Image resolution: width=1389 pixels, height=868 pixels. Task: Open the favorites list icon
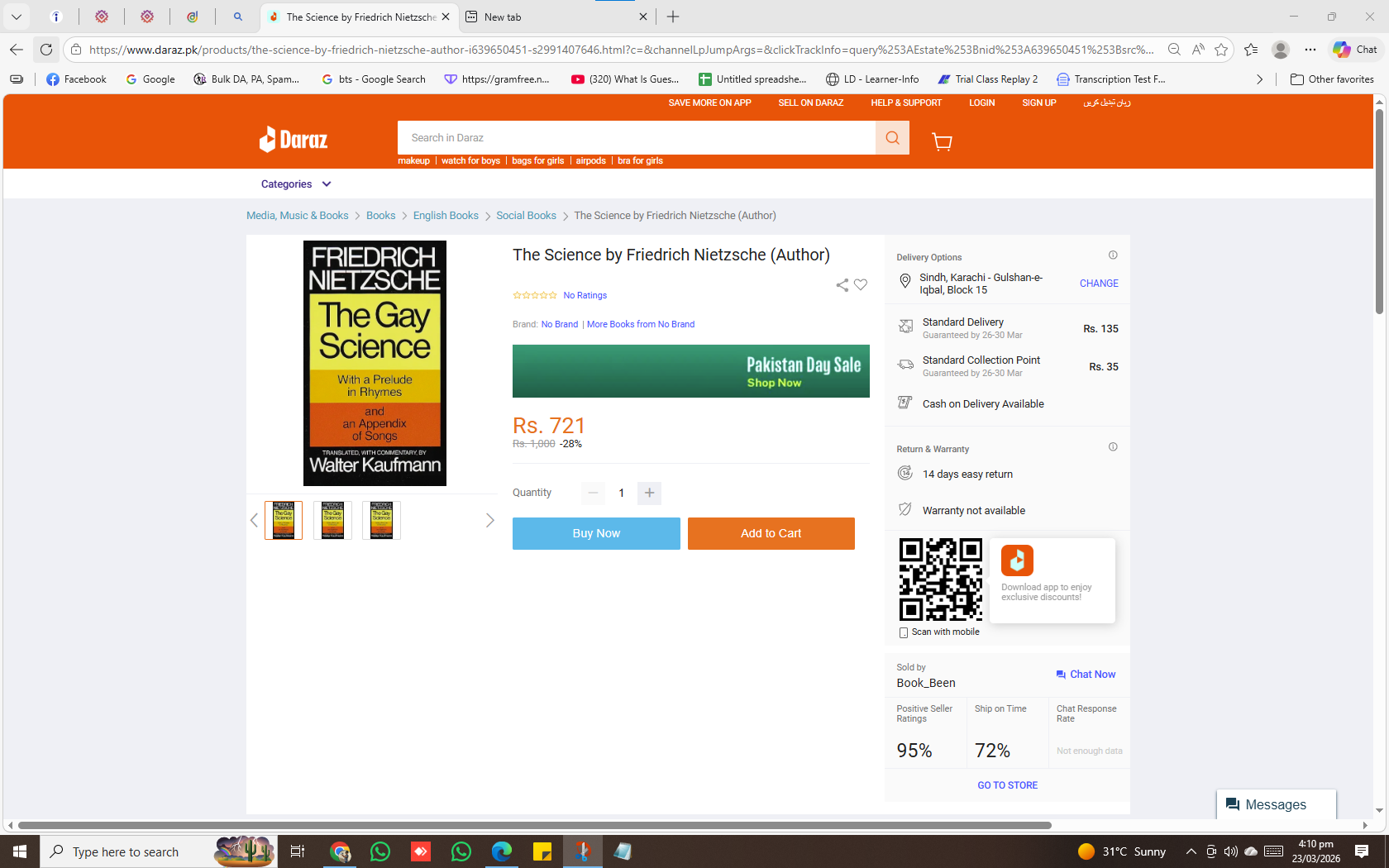click(1251, 50)
